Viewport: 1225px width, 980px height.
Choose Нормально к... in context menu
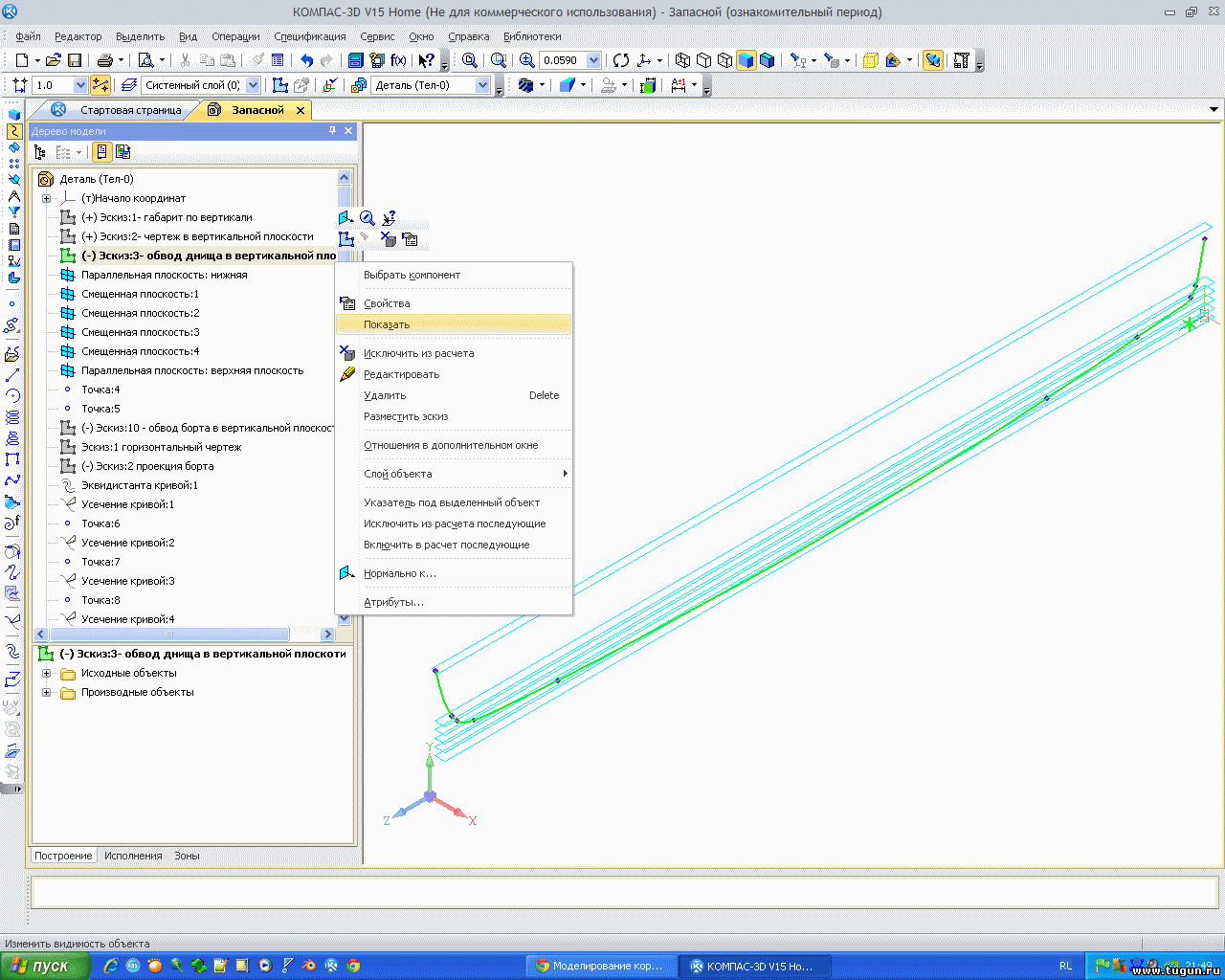coord(454,573)
